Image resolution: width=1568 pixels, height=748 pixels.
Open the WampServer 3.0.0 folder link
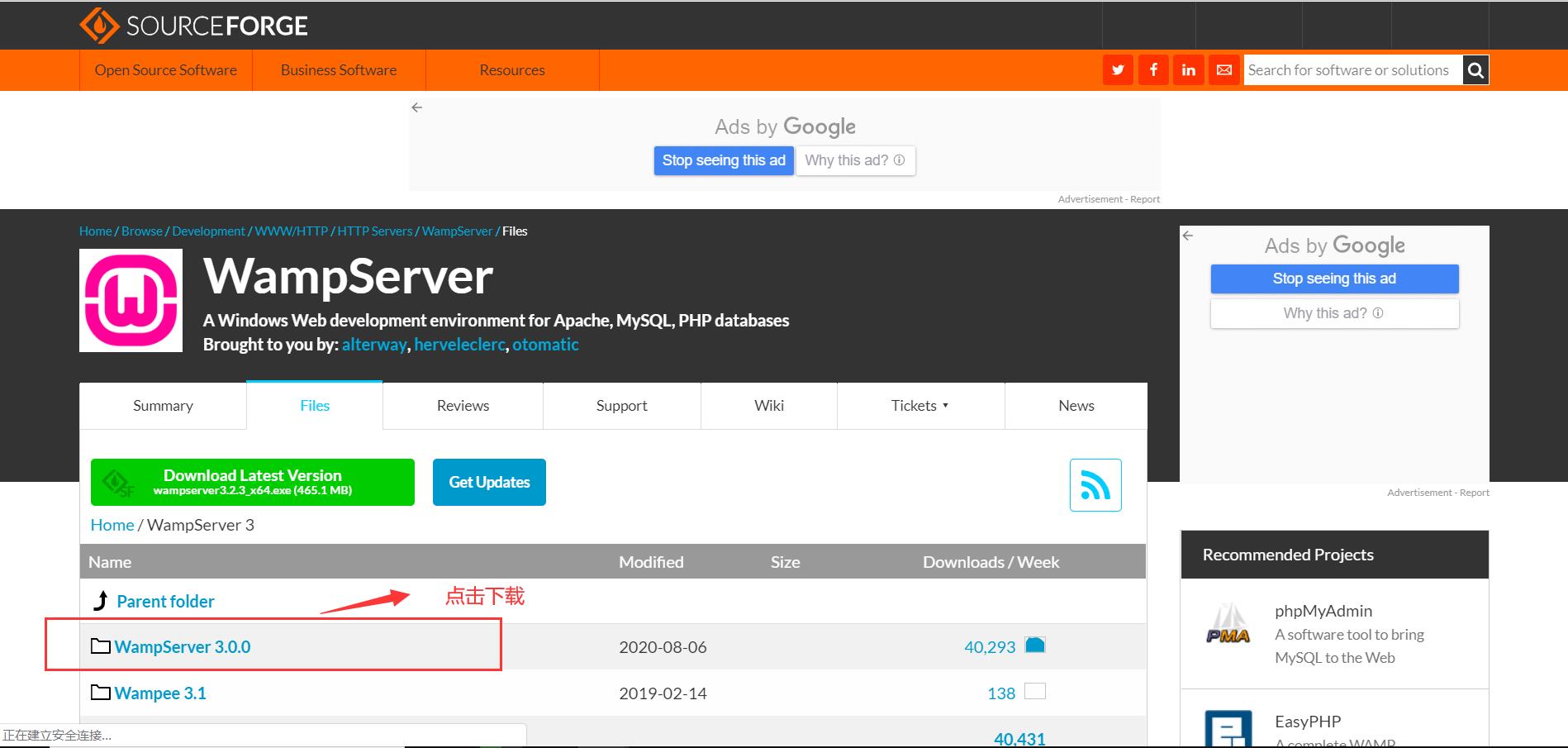click(183, 647)
